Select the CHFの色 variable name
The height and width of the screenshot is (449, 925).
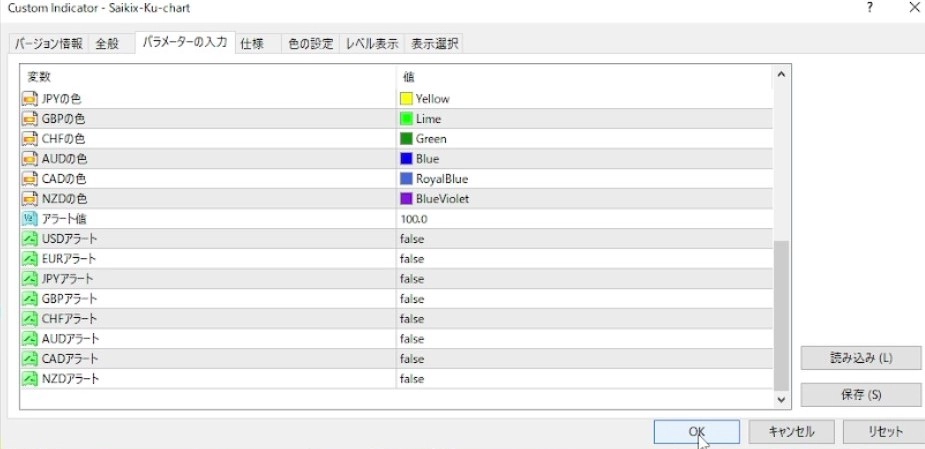64,139
